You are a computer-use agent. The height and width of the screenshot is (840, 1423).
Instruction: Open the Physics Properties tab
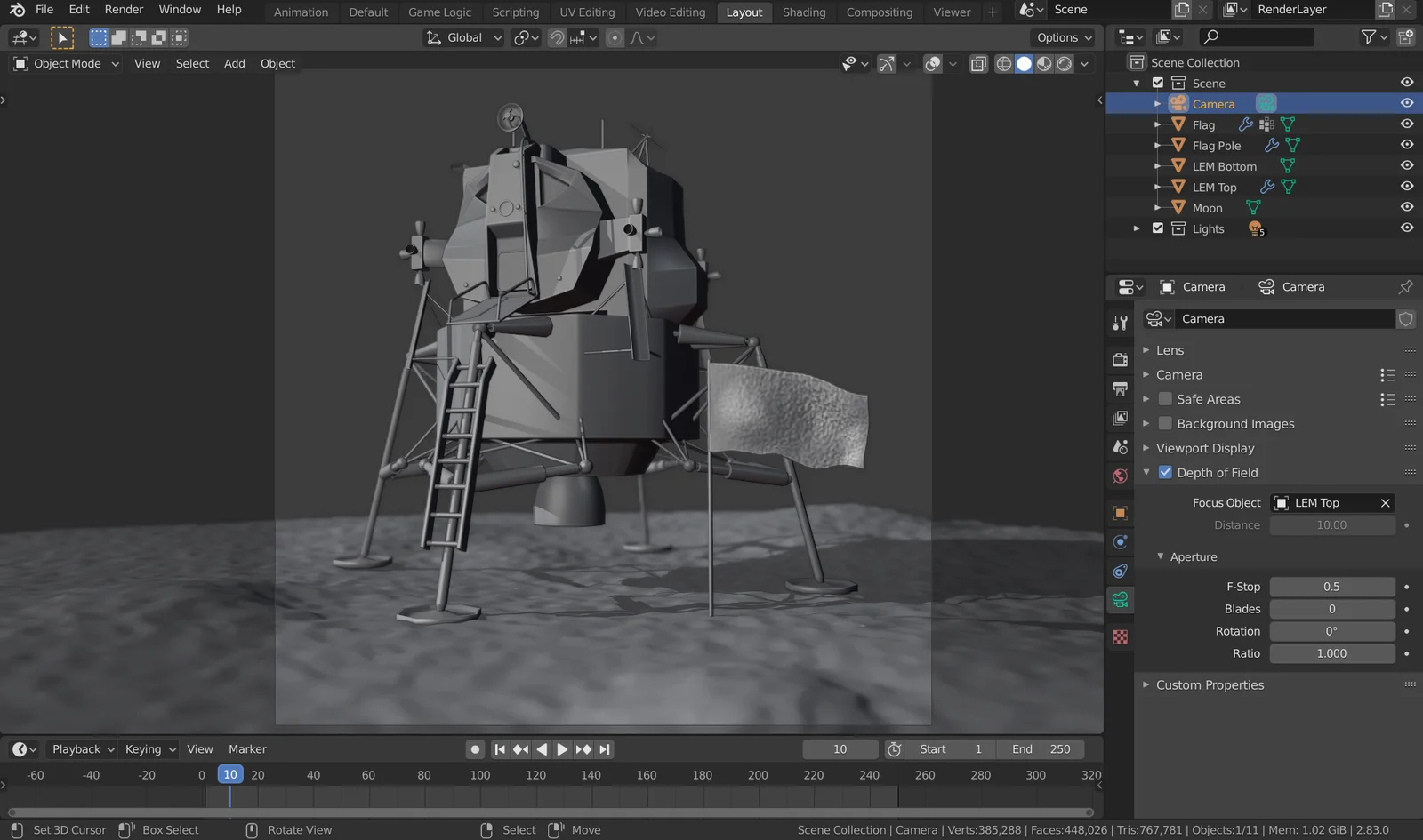tap(1120, 542)
